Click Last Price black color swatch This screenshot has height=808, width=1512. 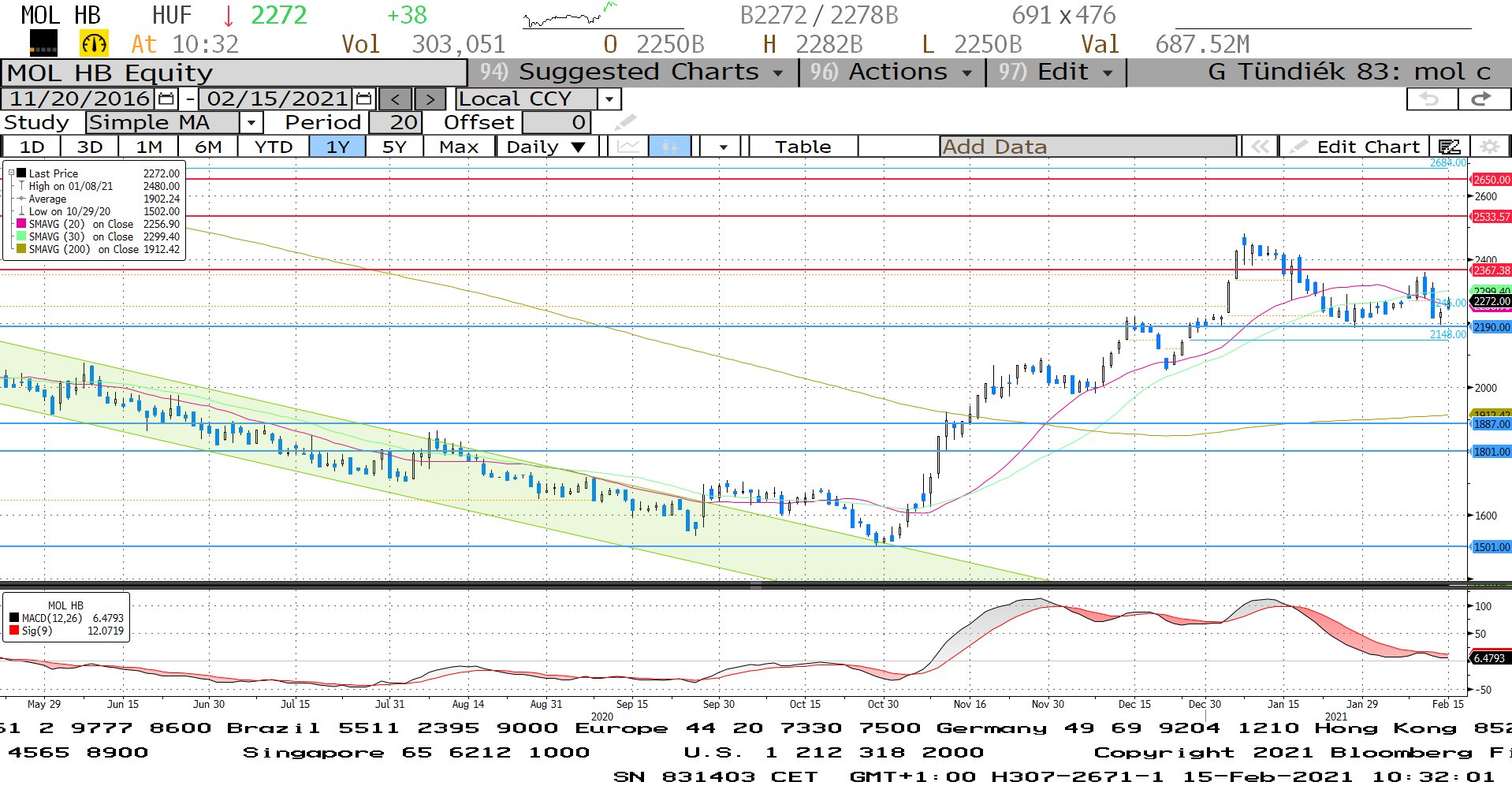(21, 173)
